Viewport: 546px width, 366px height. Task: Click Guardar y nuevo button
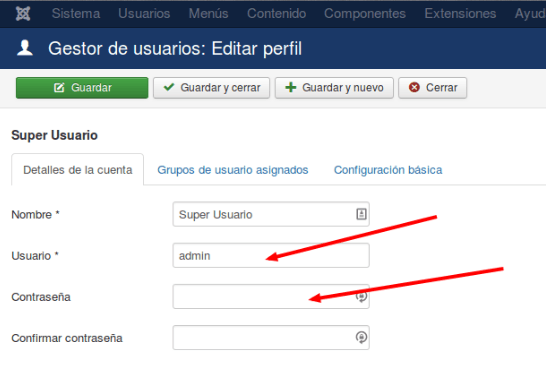[334, 88]
